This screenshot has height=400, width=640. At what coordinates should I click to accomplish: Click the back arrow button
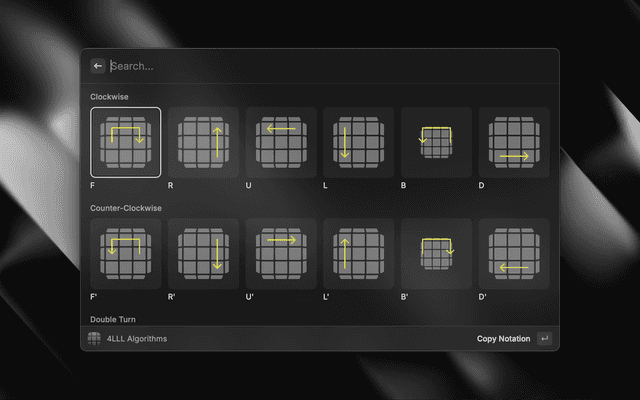coord(98,66)
